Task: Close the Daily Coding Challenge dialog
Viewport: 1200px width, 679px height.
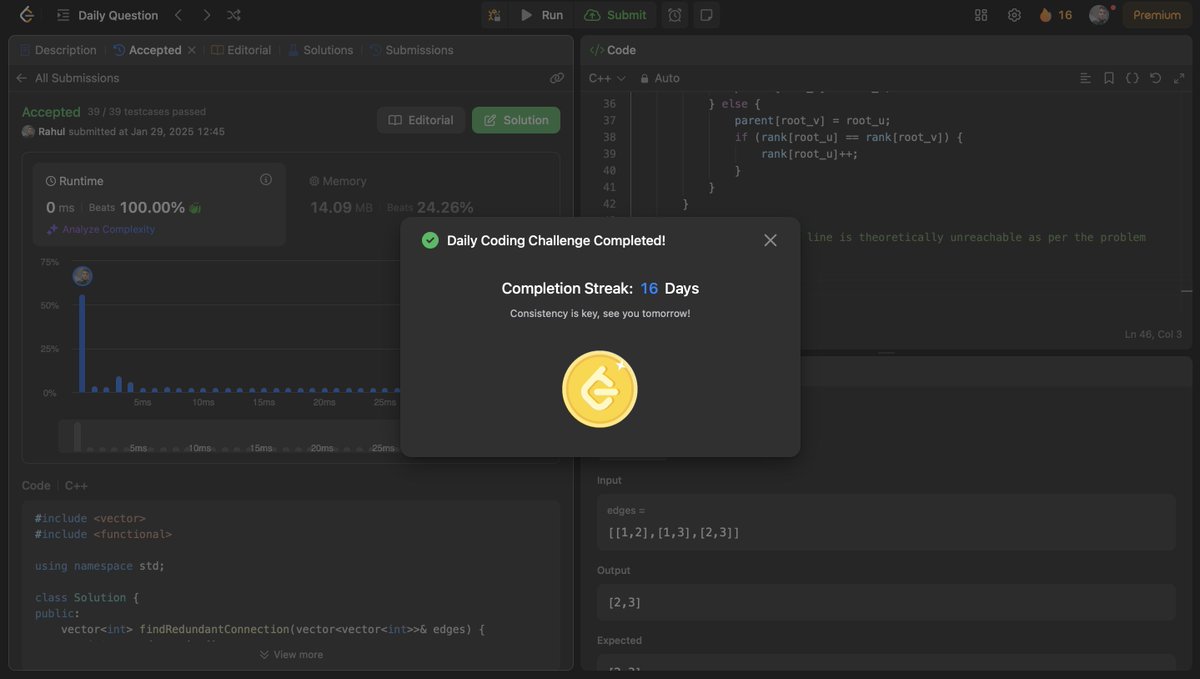Action: (x=770, y=240)
